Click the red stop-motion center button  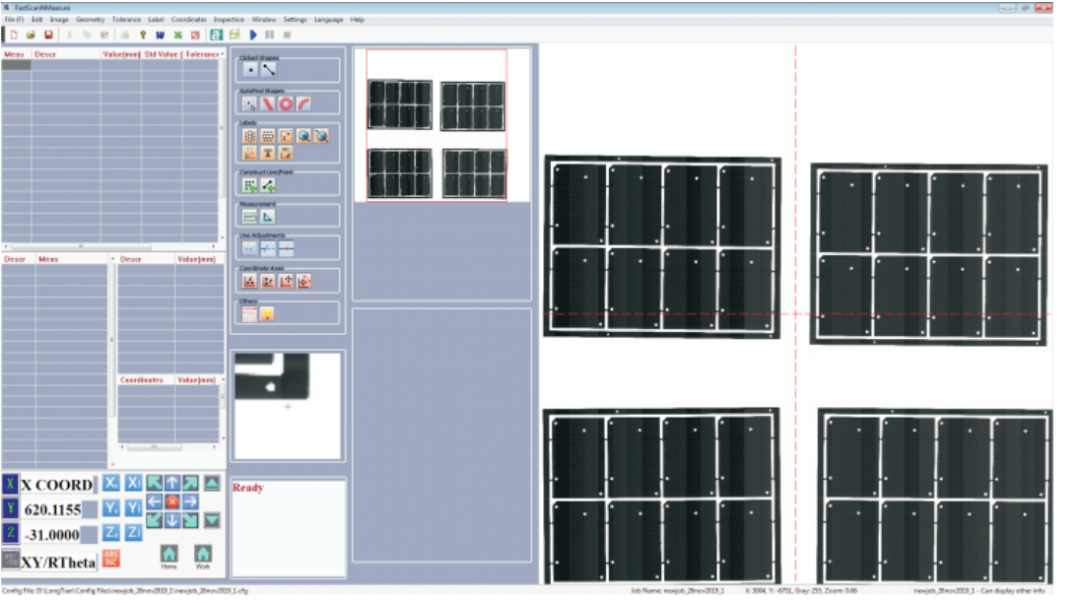(x=172, y=502)
